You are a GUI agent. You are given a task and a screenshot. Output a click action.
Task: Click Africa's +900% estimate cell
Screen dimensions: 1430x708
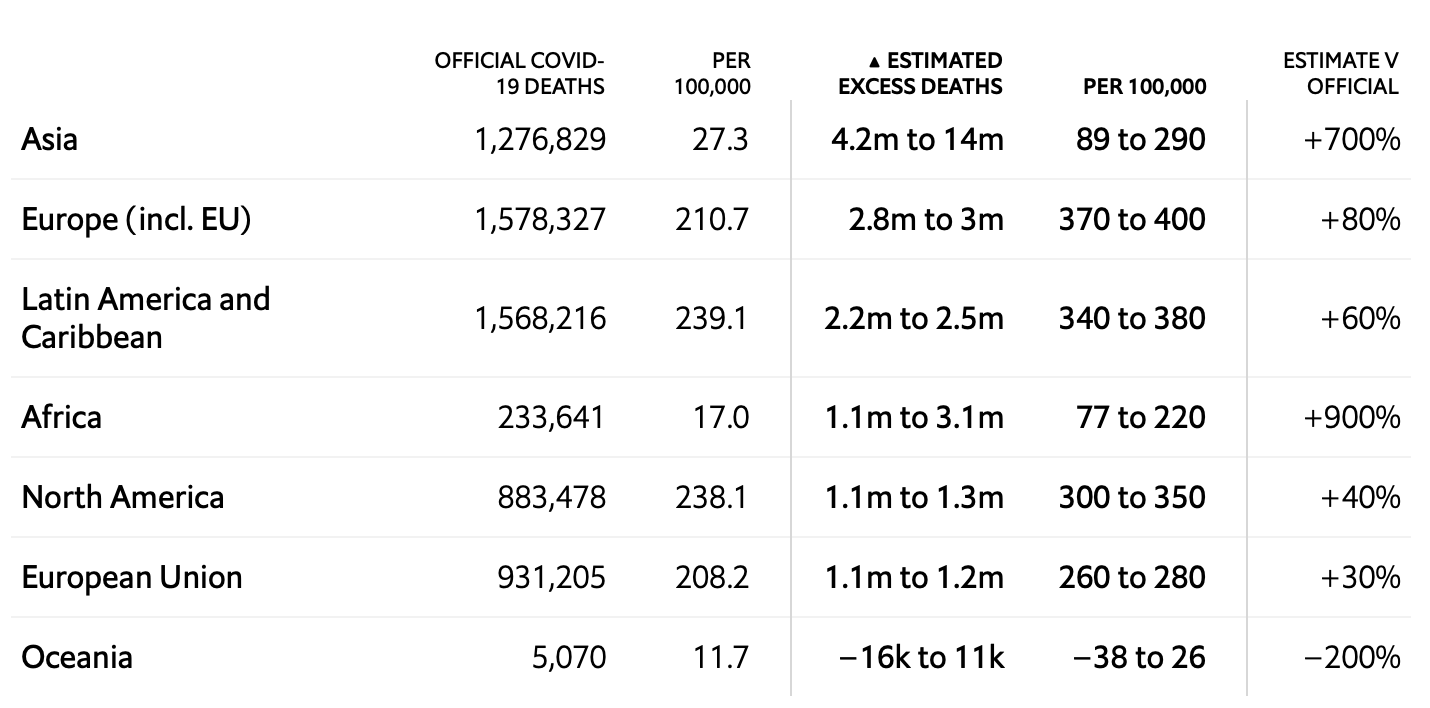1352,417
